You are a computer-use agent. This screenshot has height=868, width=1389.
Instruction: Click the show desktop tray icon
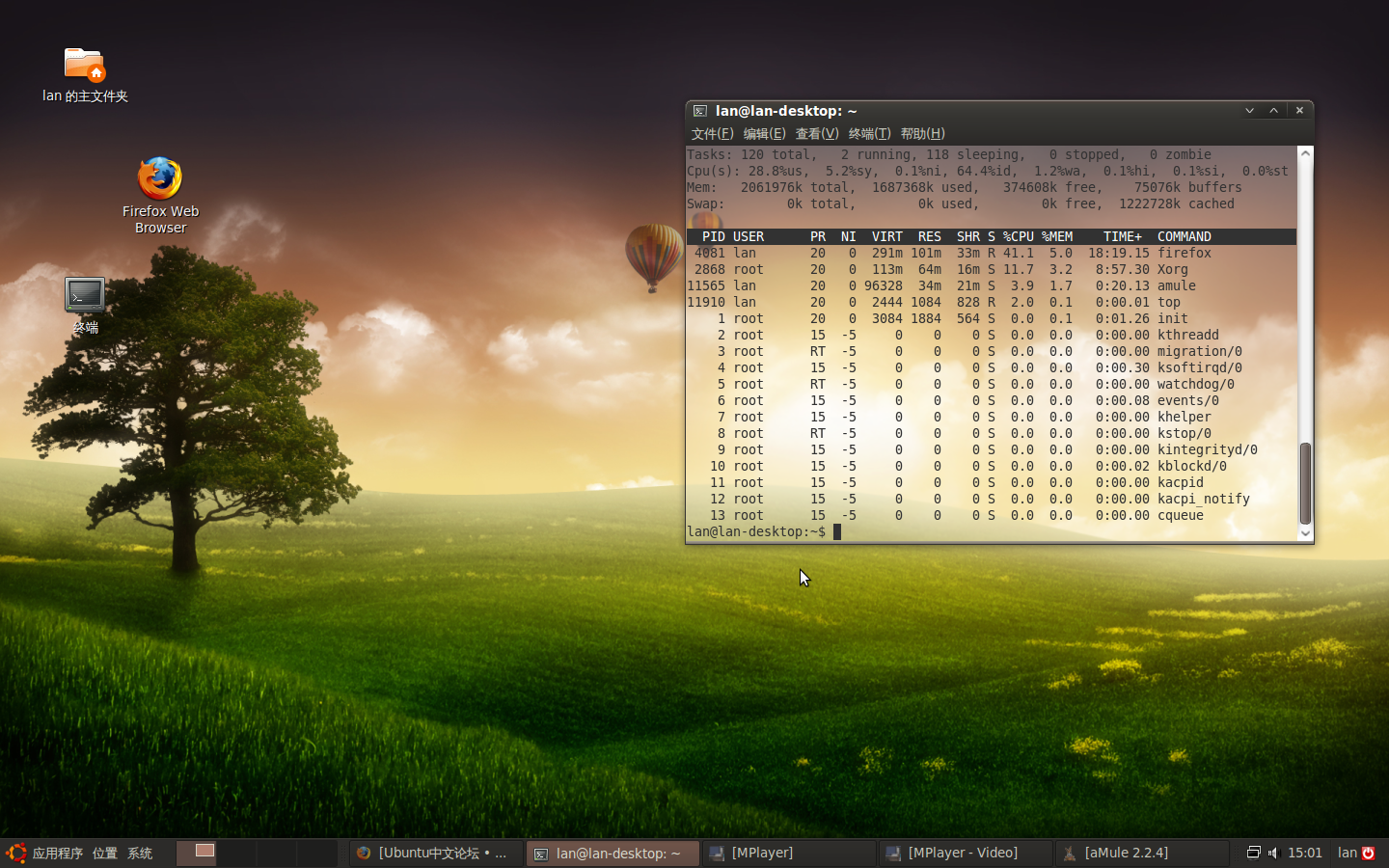point(1253,853)
